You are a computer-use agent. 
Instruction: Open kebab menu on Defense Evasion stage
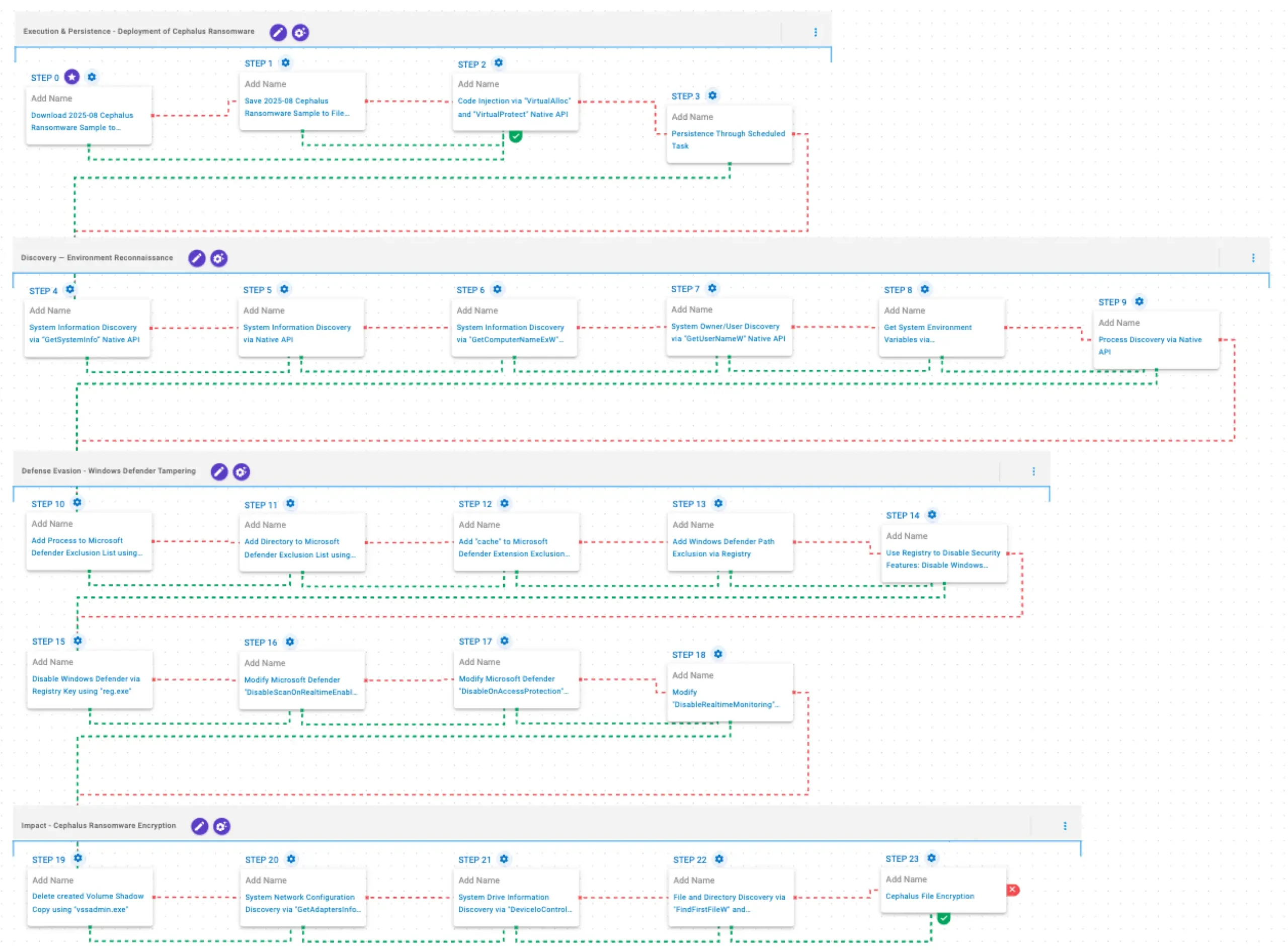pos(1034,471)
